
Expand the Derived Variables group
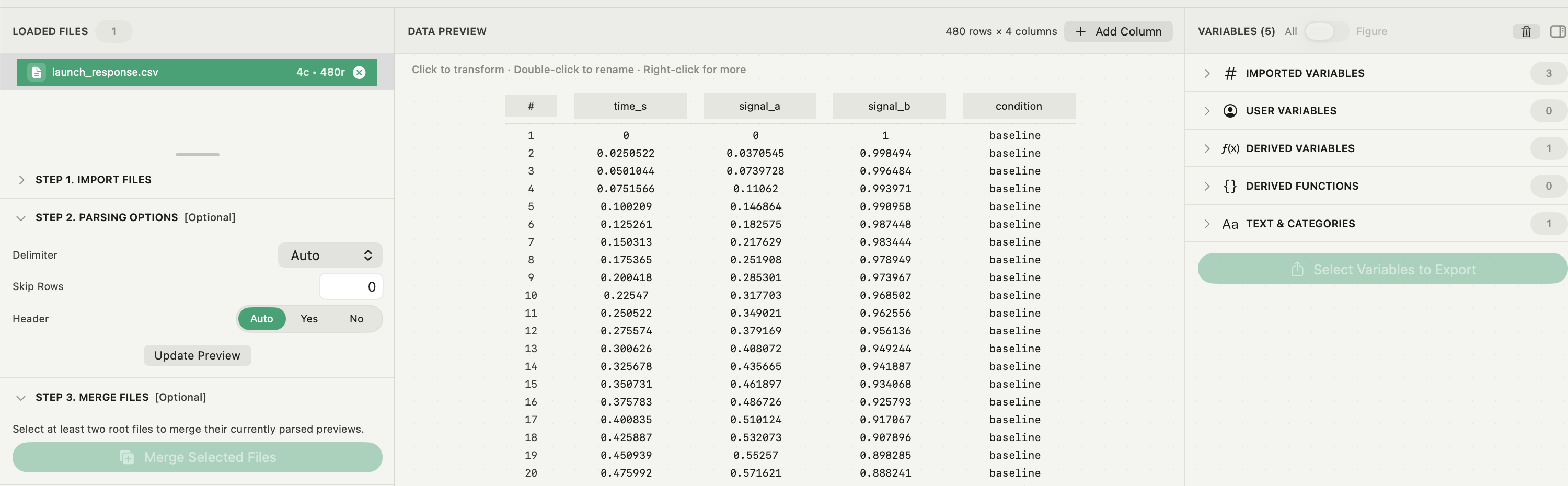(1207, 148)
